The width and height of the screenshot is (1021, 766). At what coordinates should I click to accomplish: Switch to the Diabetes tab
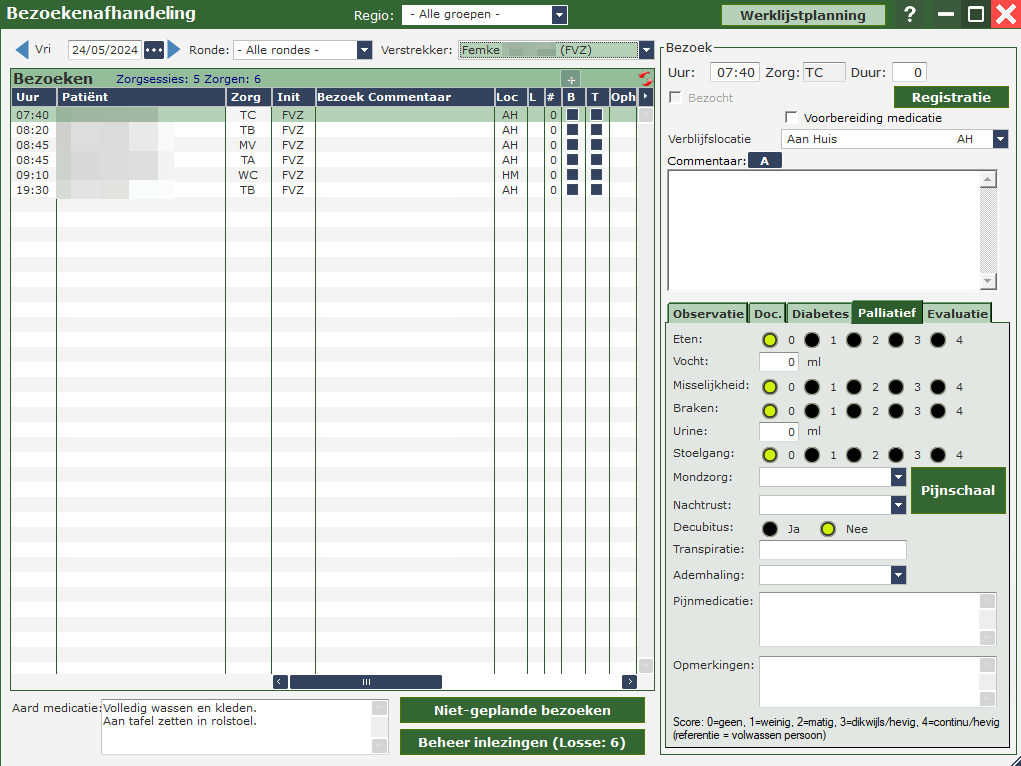819,313
